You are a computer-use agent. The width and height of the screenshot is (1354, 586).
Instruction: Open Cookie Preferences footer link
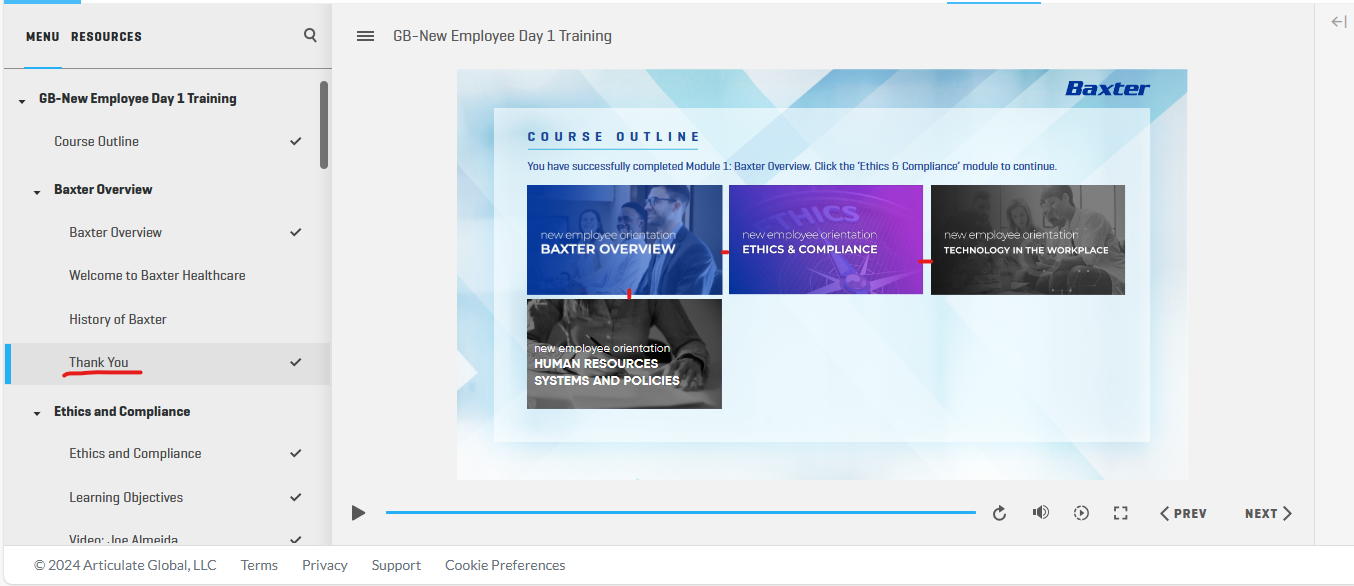[505, 565]
